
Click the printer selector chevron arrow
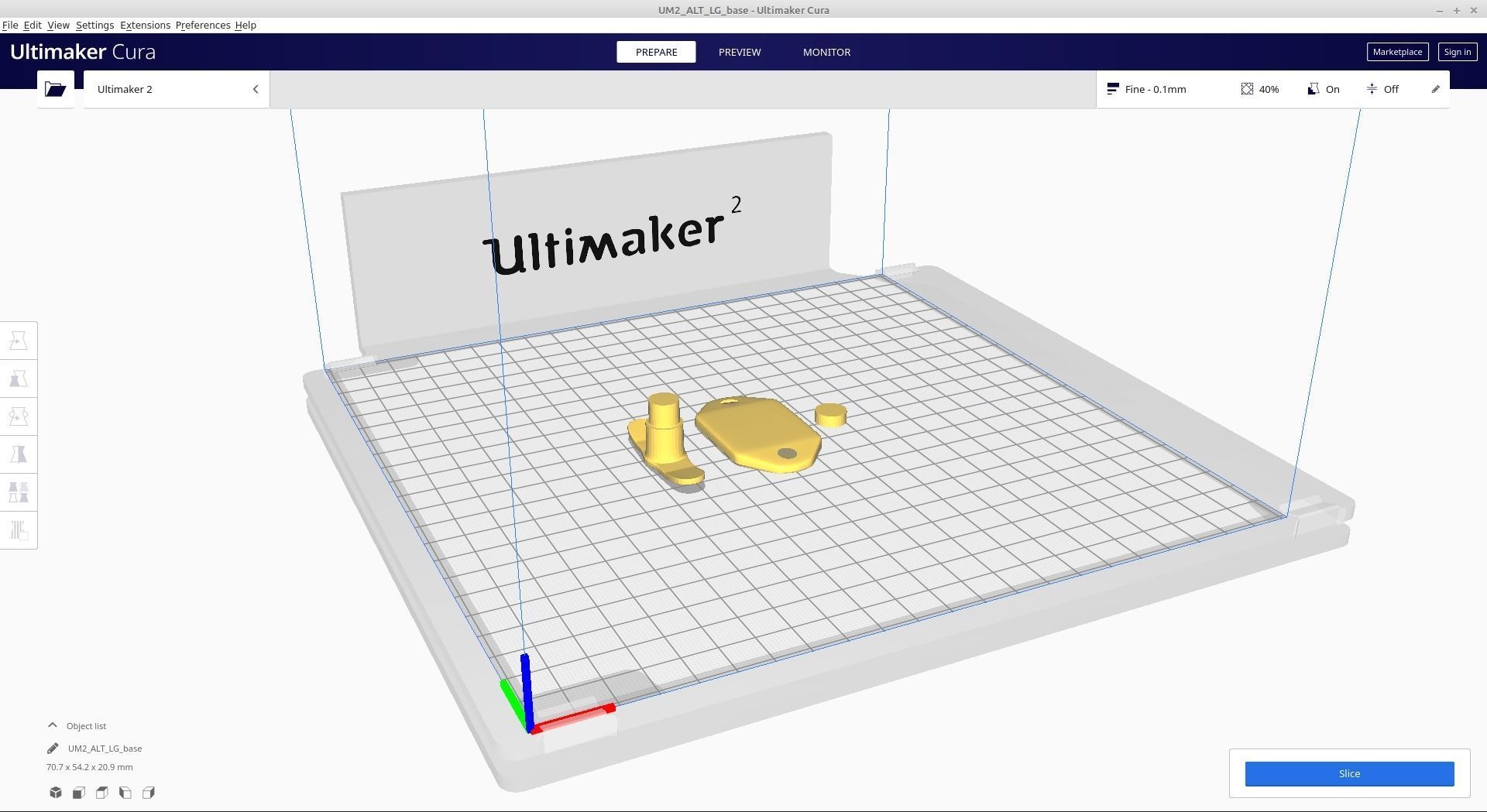(256, 89)
